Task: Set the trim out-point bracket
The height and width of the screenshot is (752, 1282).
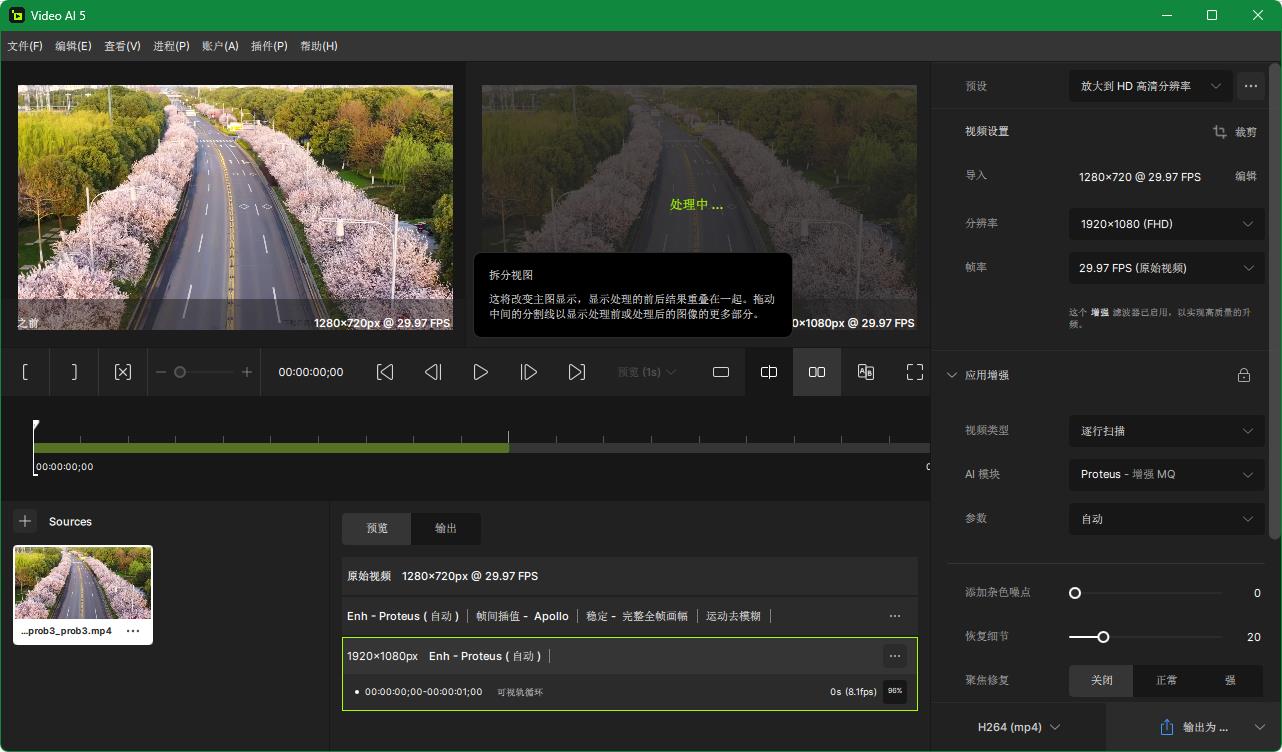Action: point(74,372)
